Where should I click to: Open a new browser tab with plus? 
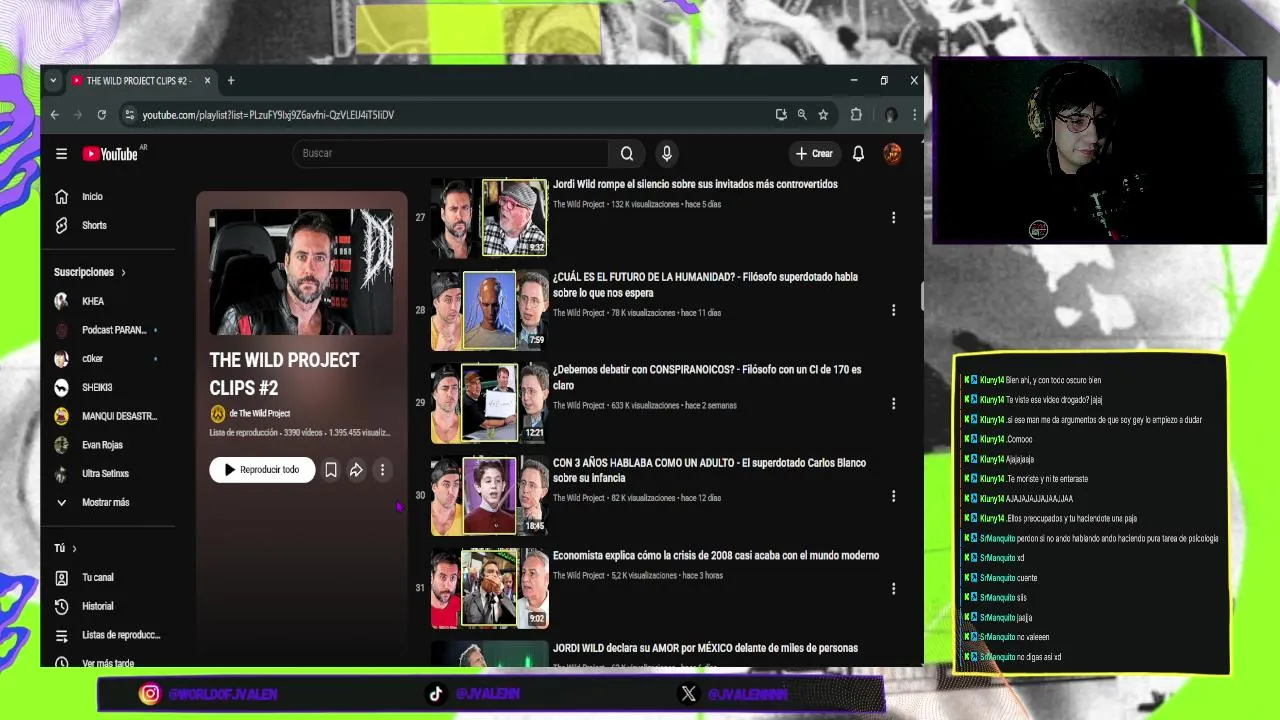pos(231,81)
